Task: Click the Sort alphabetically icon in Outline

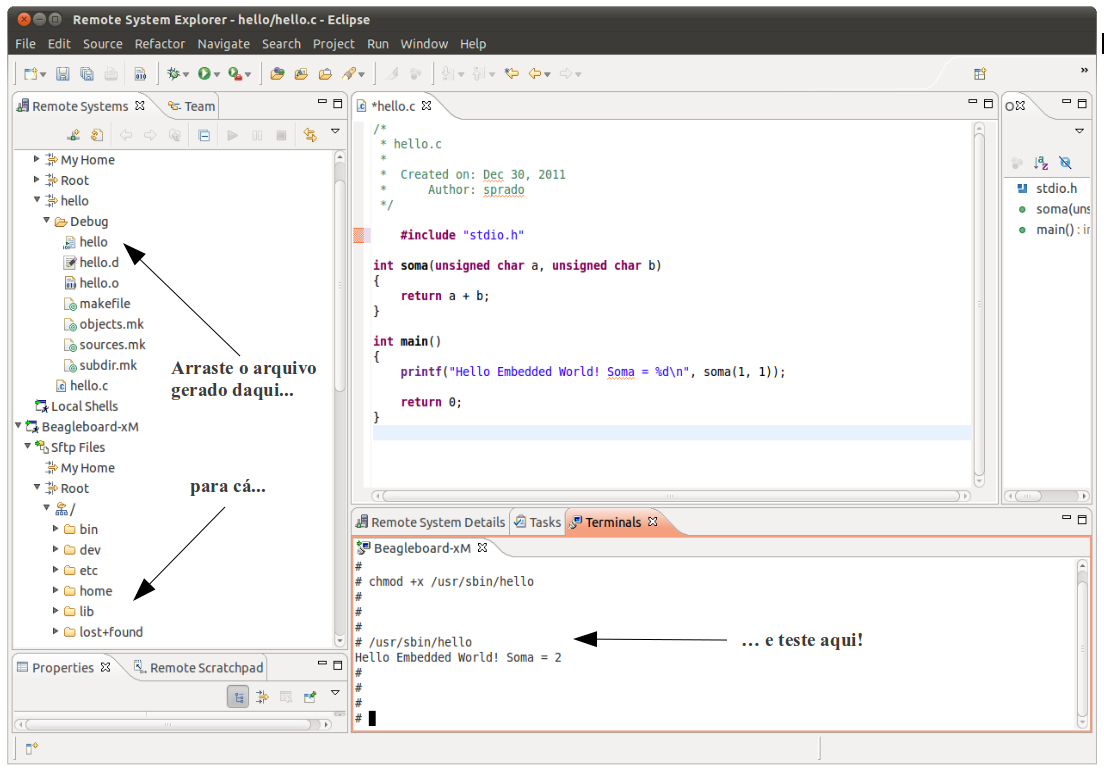Action: (1041, 163)
